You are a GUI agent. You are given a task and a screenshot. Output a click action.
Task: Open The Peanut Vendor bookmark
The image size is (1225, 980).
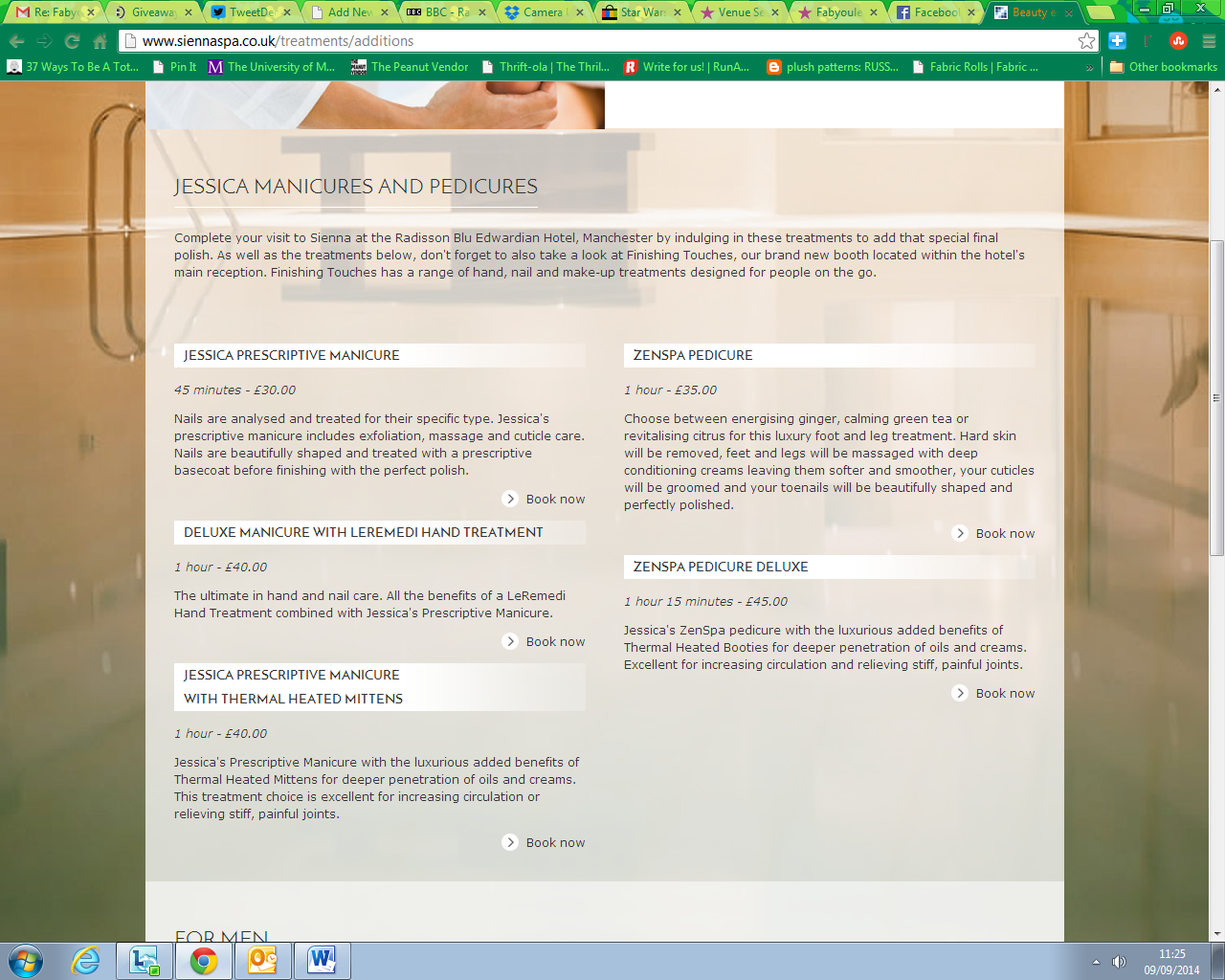(x=410, y=67)
